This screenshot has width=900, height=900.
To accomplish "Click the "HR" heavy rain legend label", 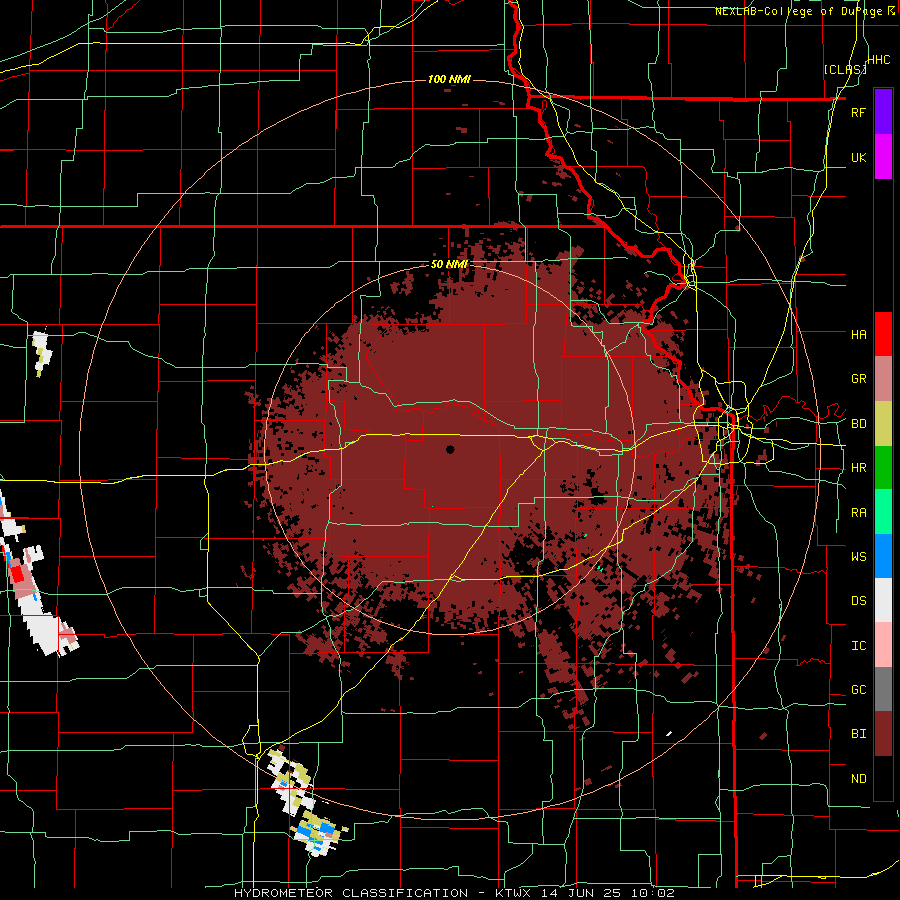I will (x=858, y=468).
